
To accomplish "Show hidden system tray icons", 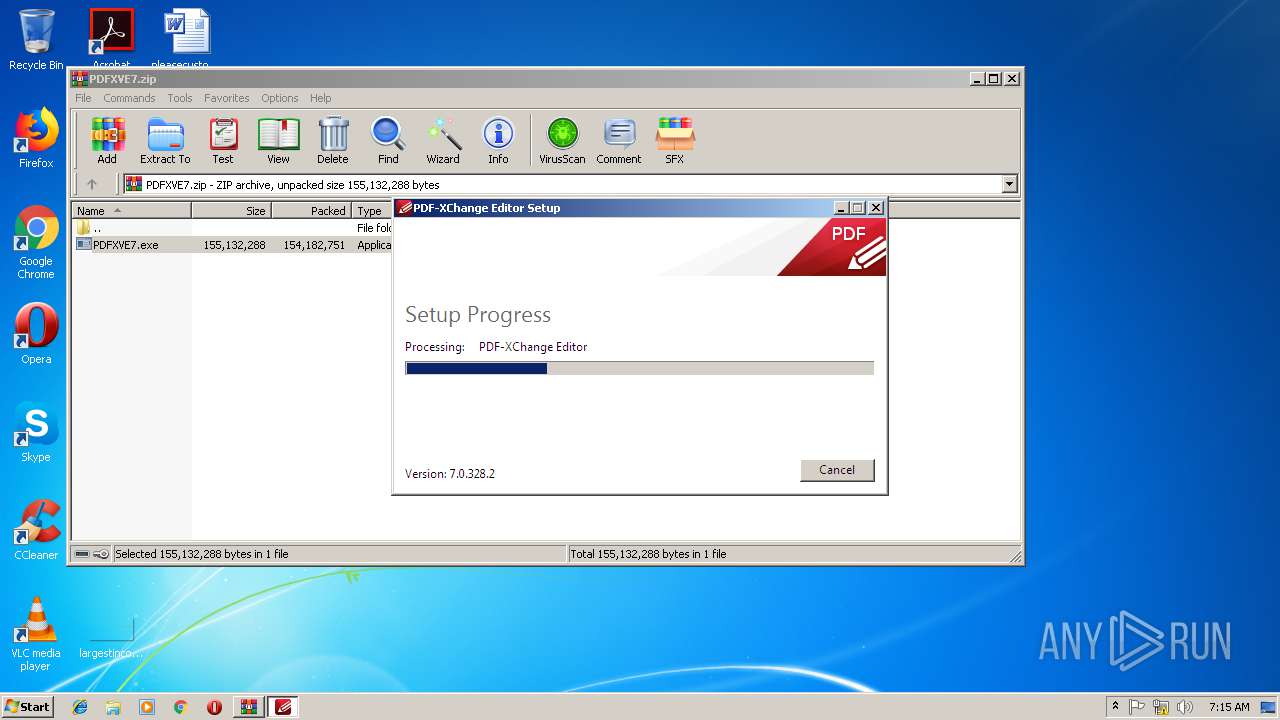I will click(1115, 707).
